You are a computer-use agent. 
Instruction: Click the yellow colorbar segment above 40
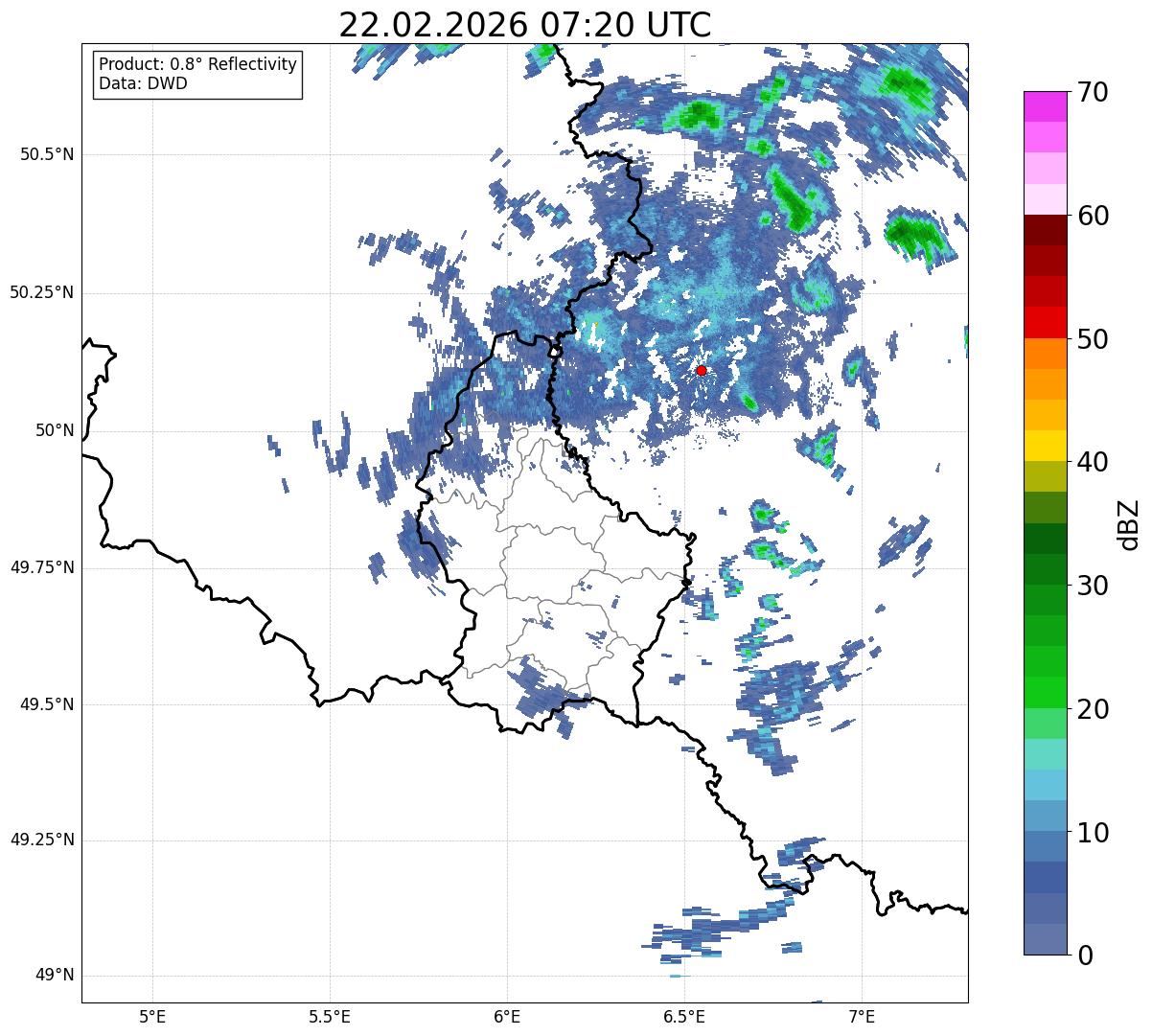(x=1046, y=446)
